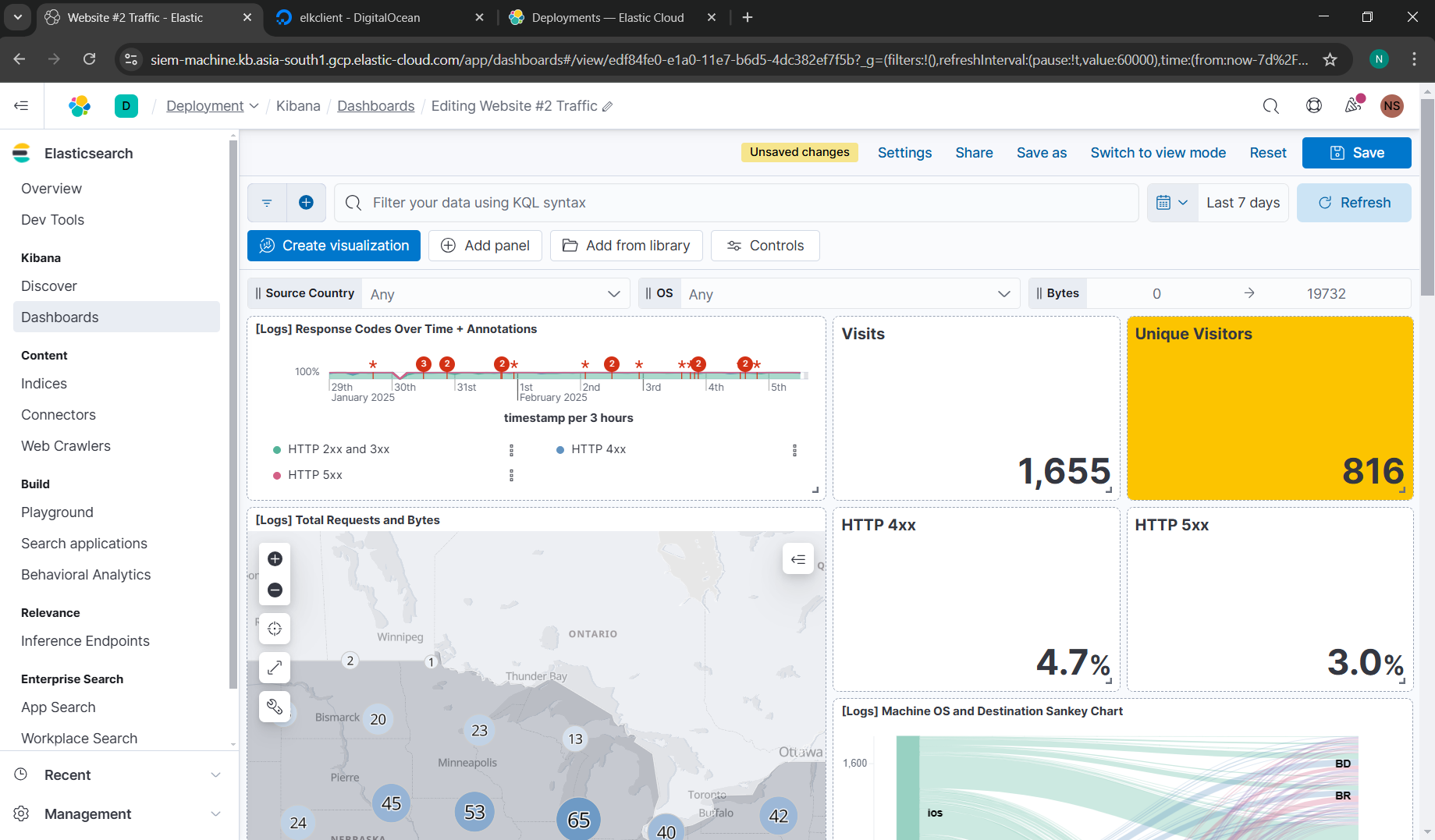
Task: Click the Save button
Action: point(1356,153)
